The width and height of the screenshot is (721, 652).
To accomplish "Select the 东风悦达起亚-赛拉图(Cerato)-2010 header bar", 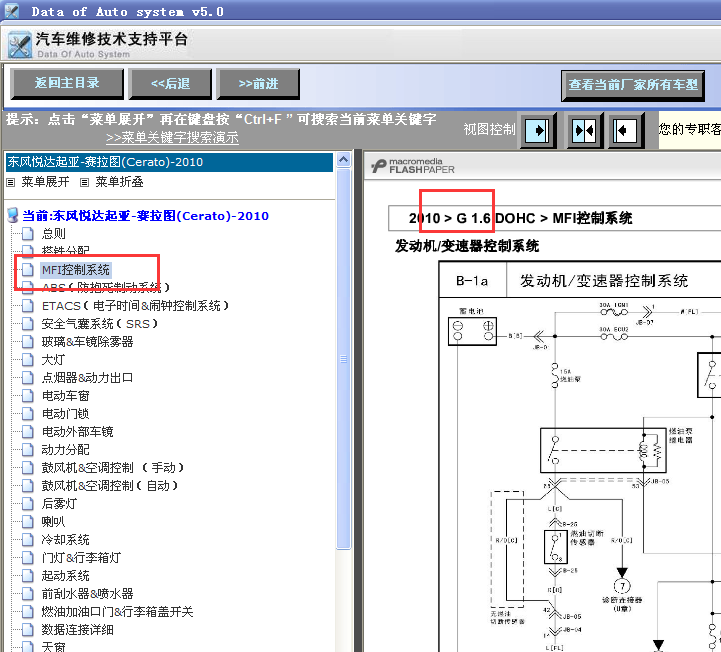I will (169, 162).
